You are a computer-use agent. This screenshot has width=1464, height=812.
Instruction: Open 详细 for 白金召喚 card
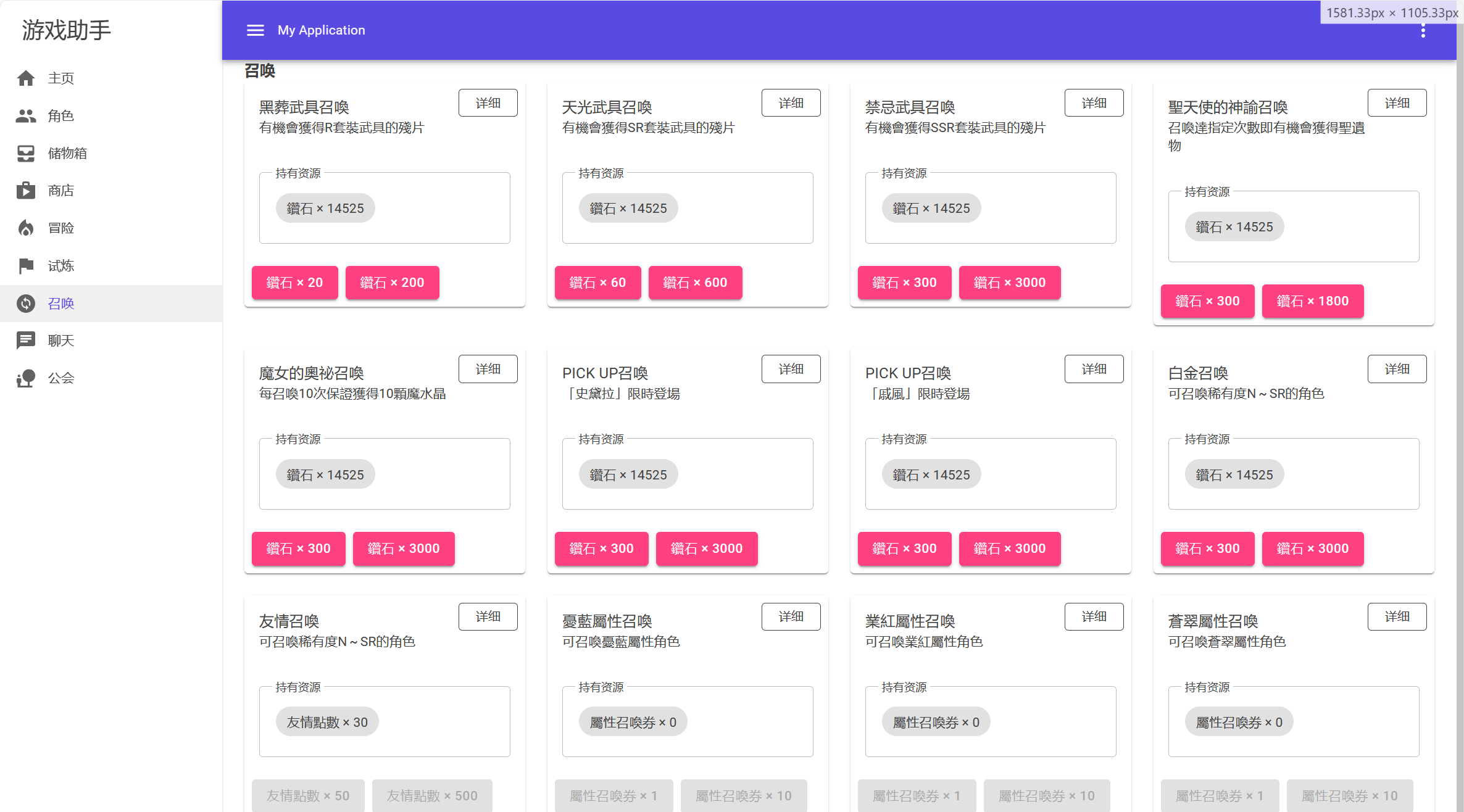[x=1397, y=369]
